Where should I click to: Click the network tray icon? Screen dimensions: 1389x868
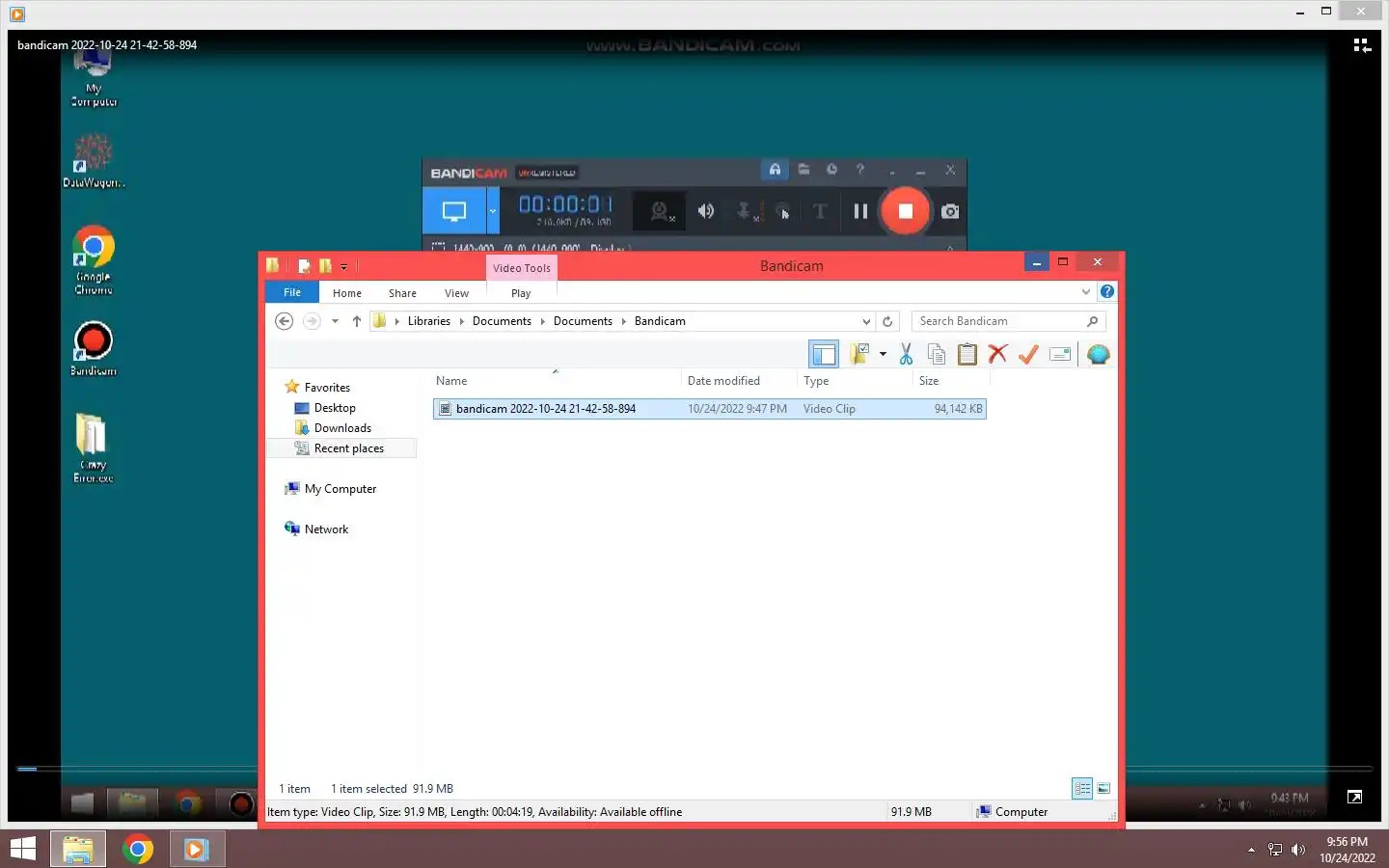(1275, 850)
